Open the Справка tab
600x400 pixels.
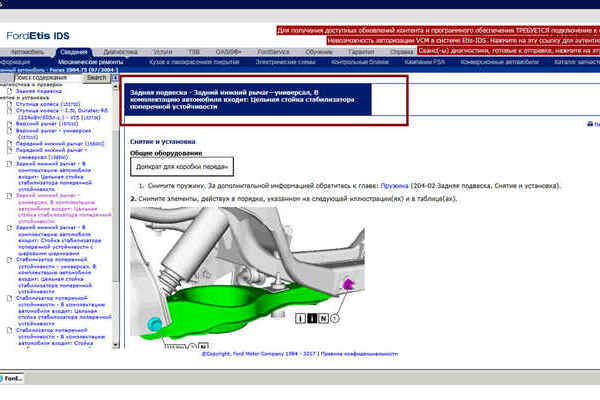point(401,52)
